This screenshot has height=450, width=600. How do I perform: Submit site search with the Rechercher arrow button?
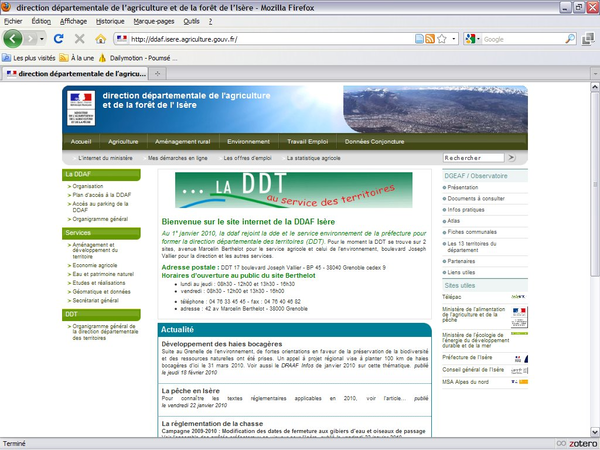(x=513, y=158)
